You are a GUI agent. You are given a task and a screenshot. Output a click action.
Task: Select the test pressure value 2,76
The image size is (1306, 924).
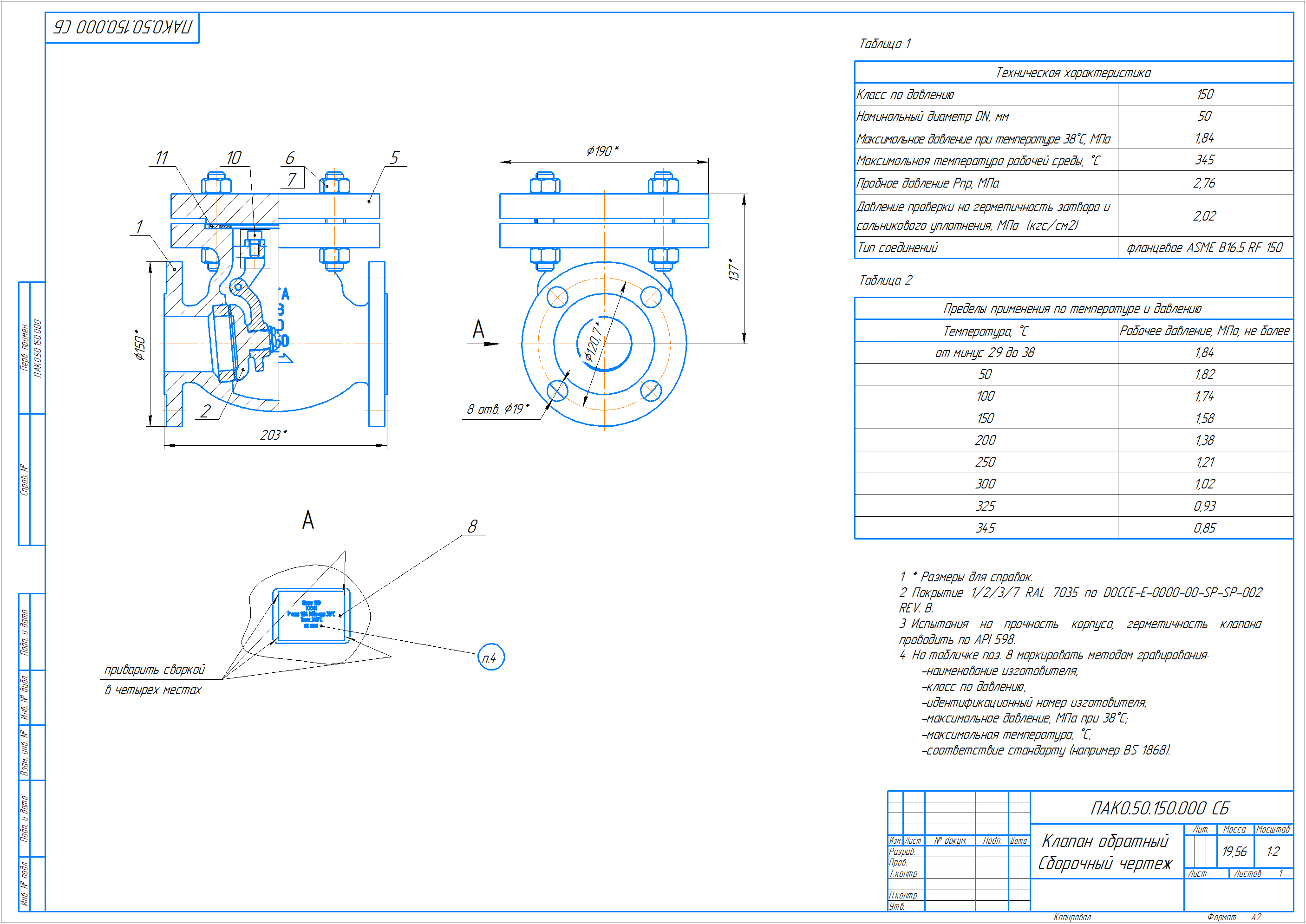[1204, 183]
